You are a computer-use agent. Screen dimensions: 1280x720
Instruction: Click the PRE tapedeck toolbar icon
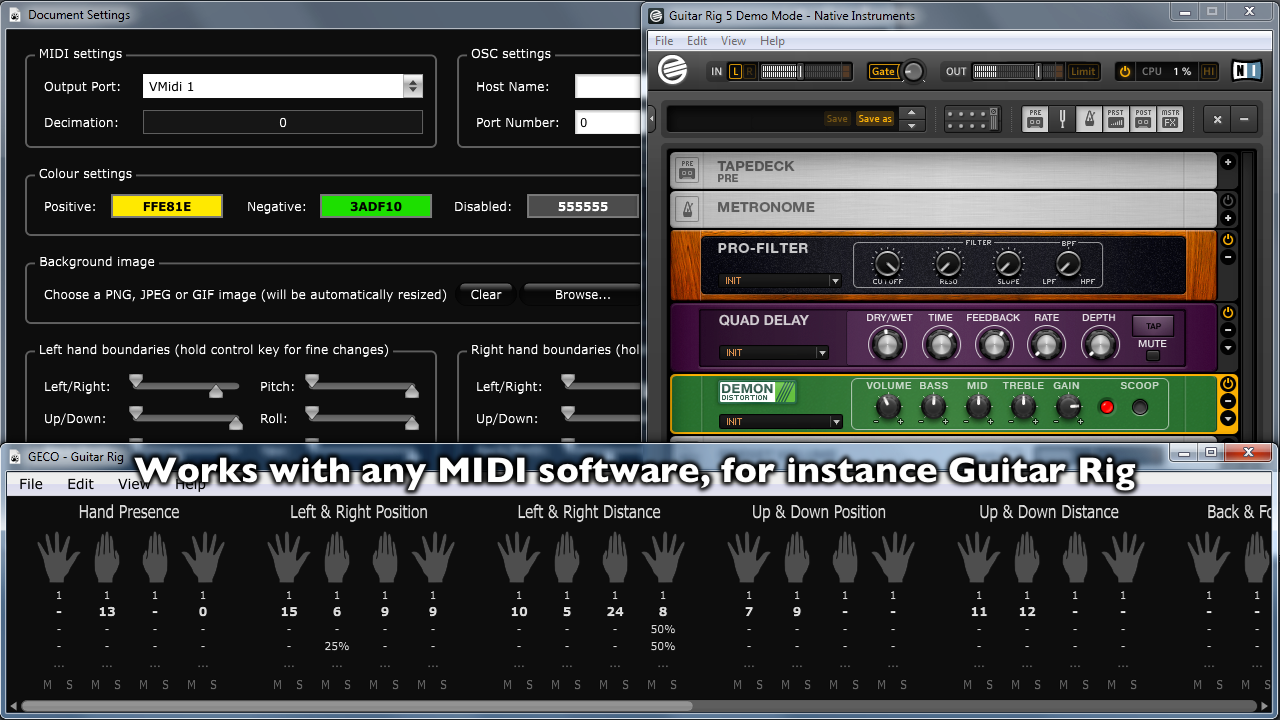point(1035,119)
